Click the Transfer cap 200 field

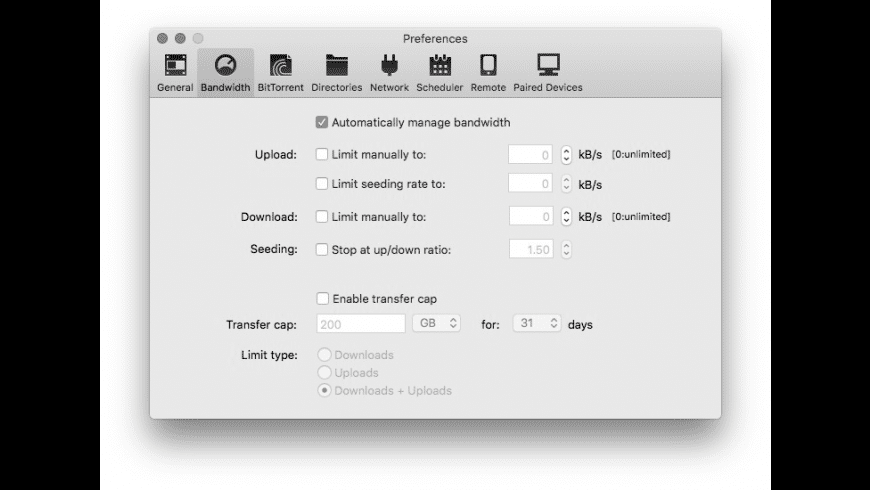361,324
